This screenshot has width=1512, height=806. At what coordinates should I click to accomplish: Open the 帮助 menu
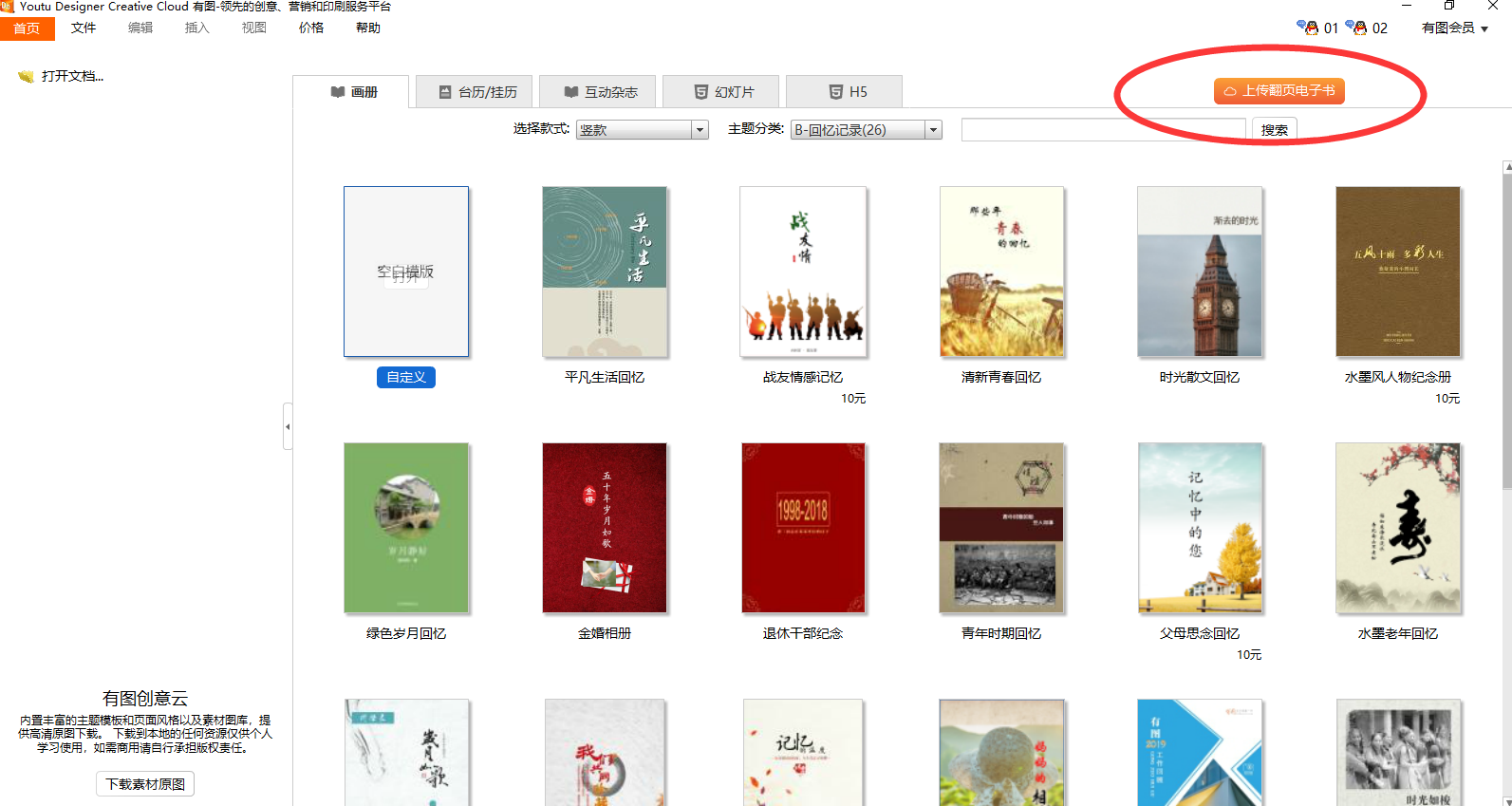(x=368, y=28)
